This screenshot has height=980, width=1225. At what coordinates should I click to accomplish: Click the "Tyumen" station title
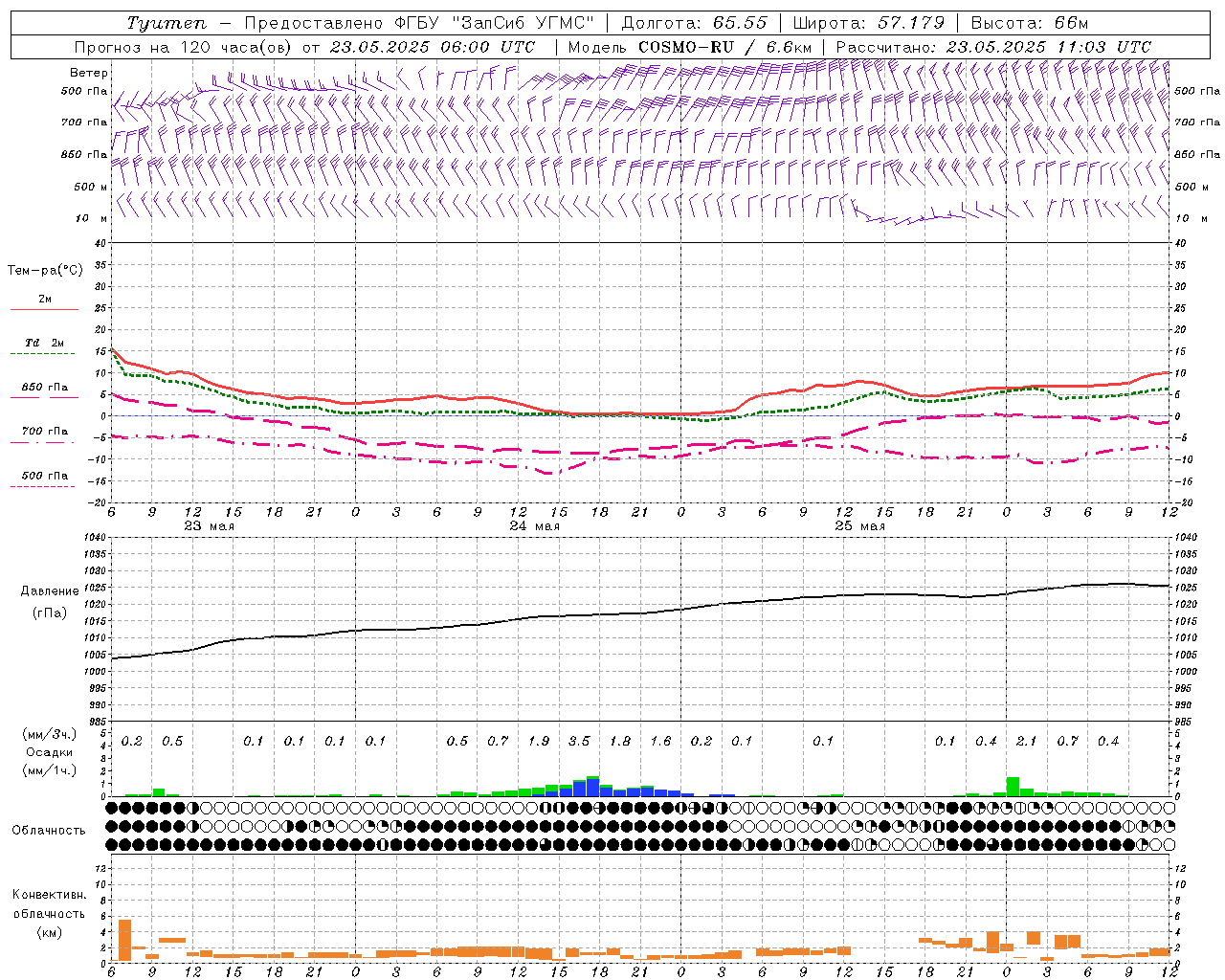pyautogui.click(x=166, y=23)
